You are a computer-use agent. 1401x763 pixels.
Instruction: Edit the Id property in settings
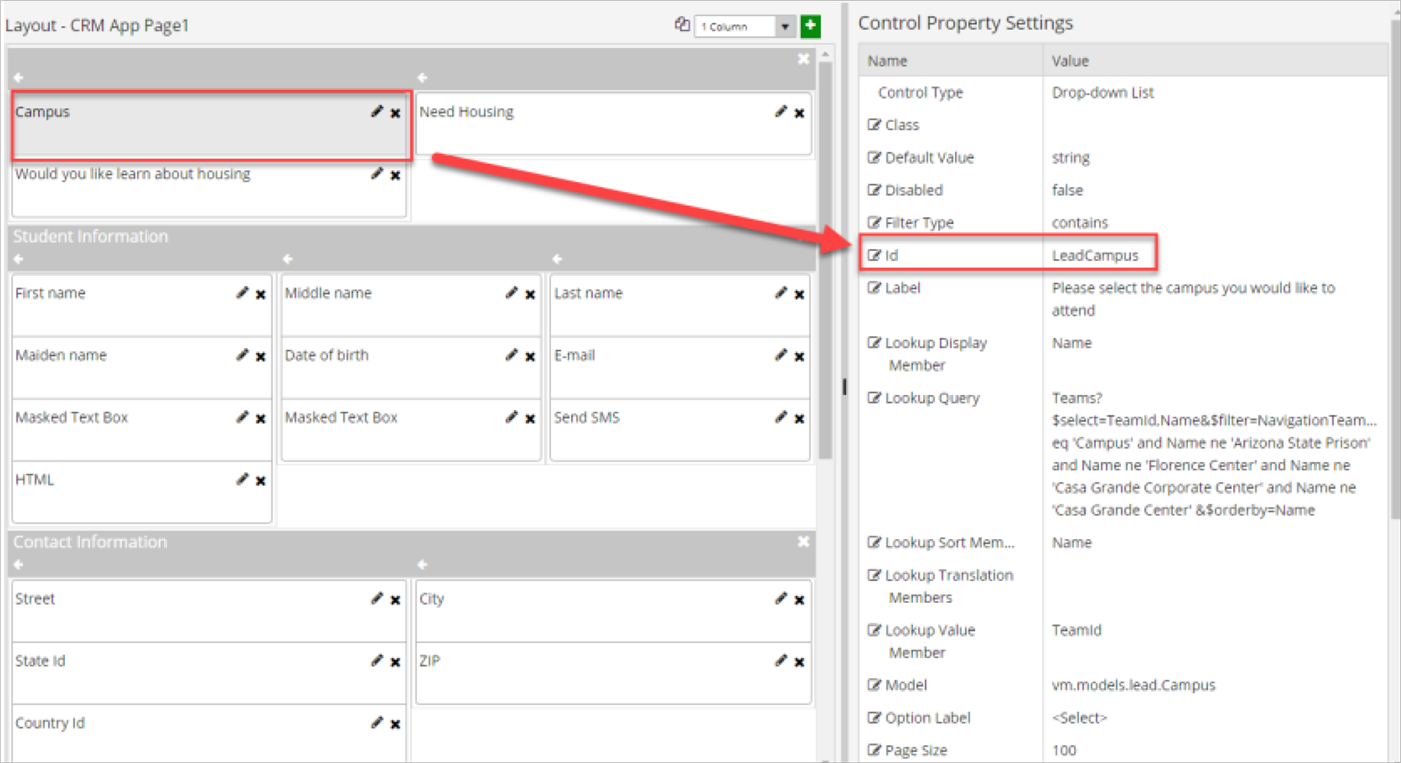(x=875, y=255)
